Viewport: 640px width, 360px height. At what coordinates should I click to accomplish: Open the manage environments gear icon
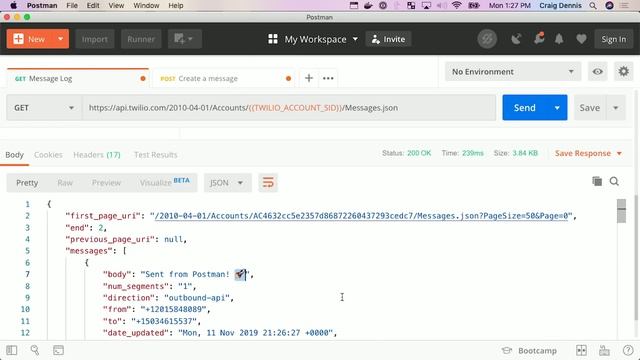pyautogui.click(x=623, y=71)
